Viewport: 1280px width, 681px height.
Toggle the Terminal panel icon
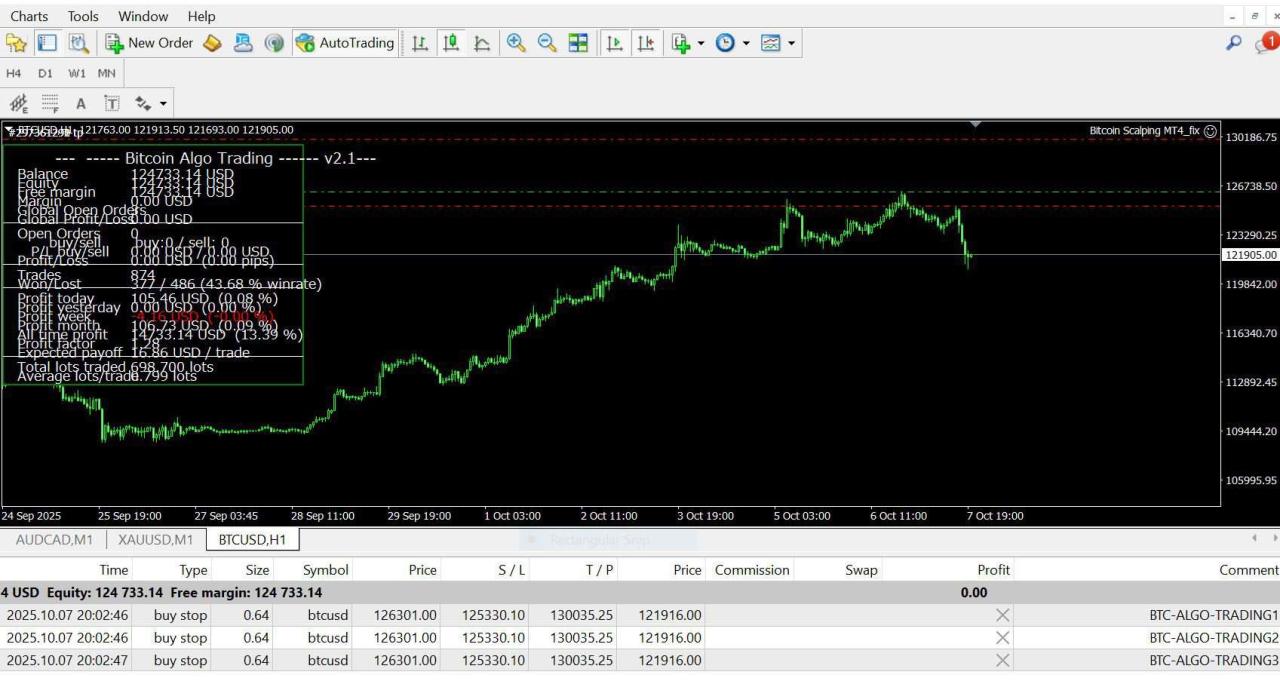47,43
